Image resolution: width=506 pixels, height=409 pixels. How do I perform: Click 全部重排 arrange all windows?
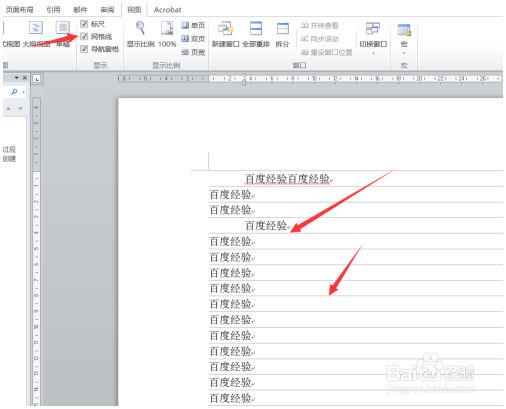[256, 35]
